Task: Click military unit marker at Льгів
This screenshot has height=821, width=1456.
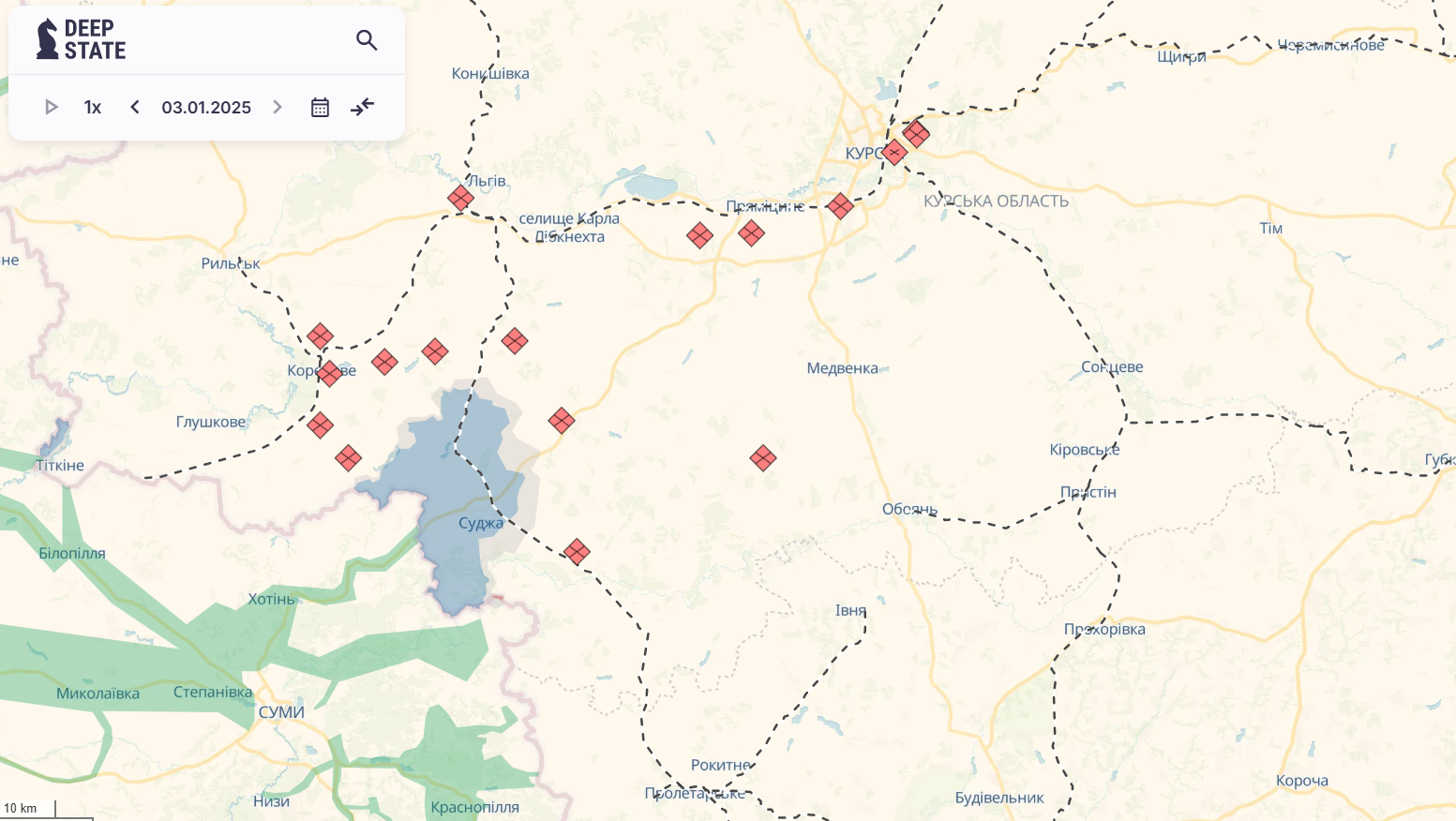Action: click(x=460, y=198)
